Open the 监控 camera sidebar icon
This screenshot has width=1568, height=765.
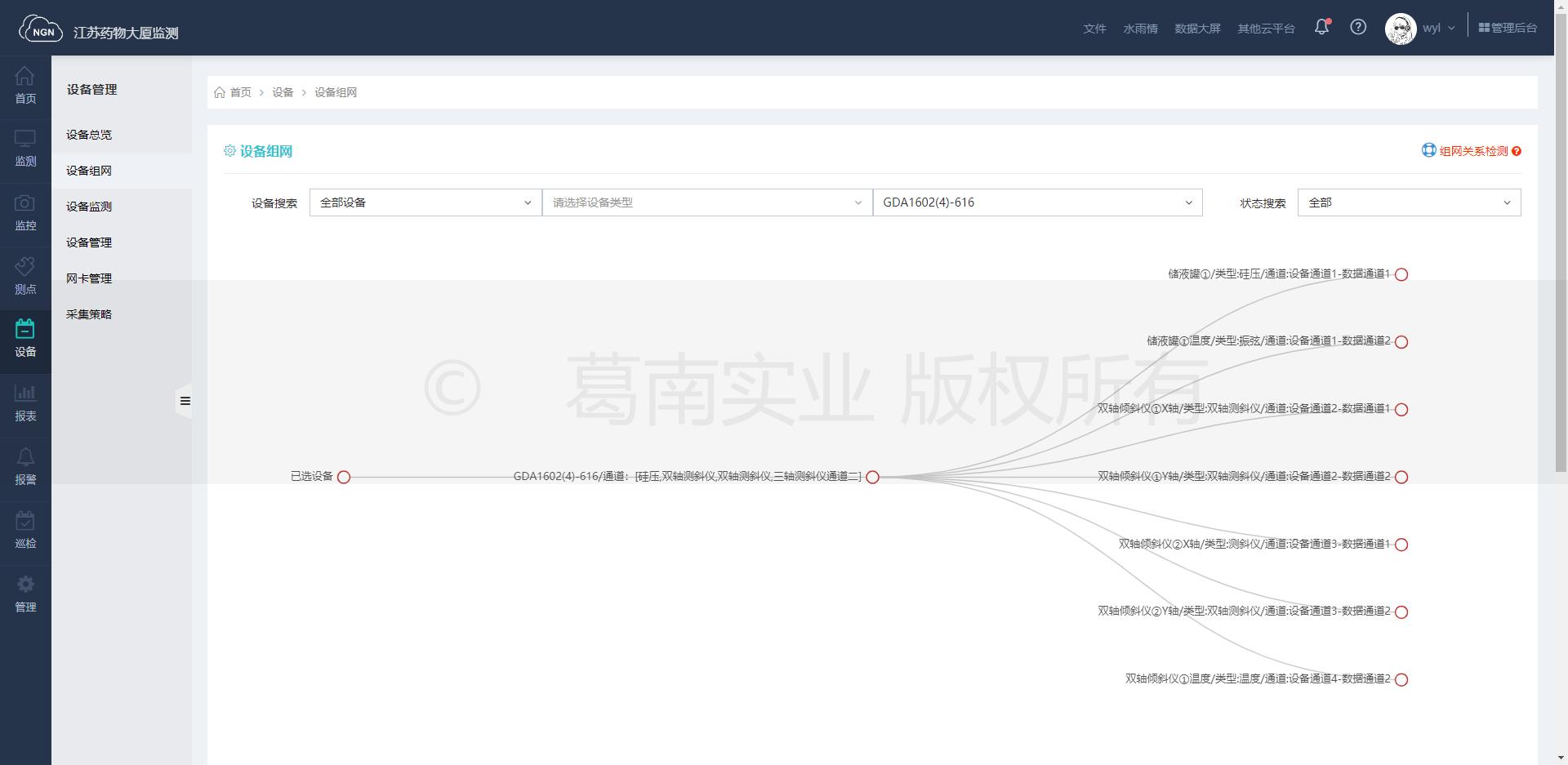(x=25, y=212)
